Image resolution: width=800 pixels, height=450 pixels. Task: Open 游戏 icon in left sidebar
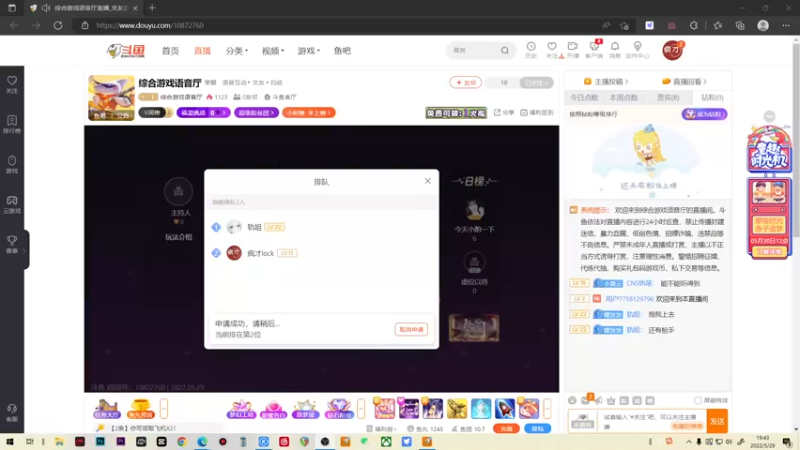(x=12, y=164)
